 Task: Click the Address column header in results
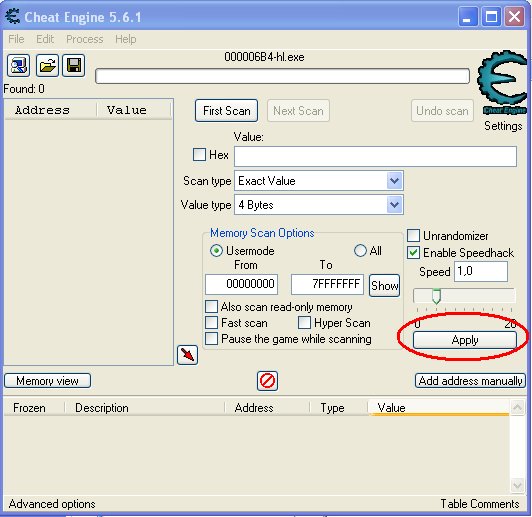(x=51, y=110)
